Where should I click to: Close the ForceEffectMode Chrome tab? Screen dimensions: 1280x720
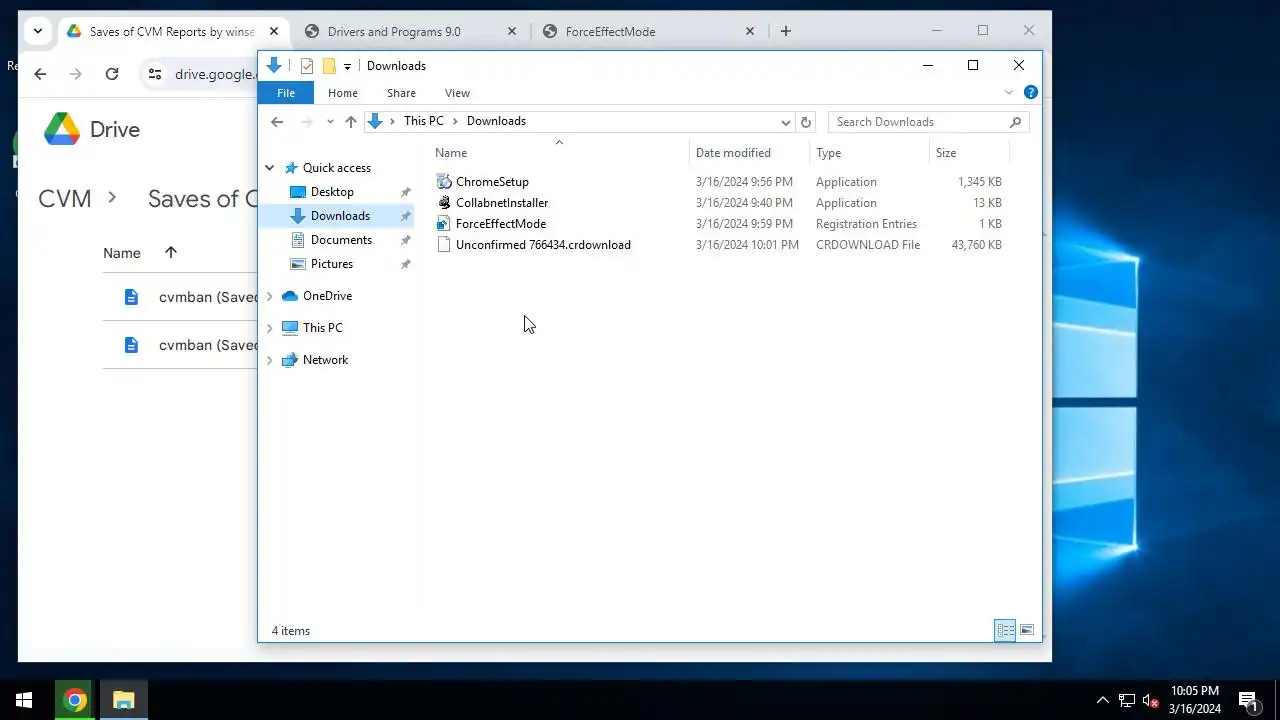coord(750,31)
